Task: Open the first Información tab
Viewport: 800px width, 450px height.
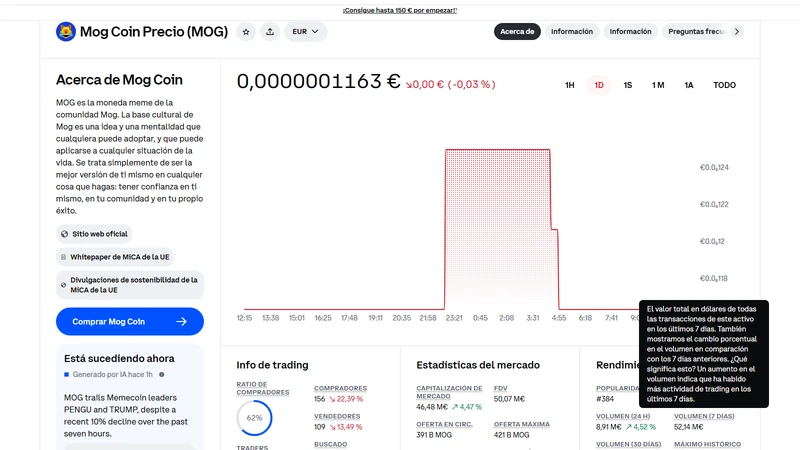Action: (571, 32)
